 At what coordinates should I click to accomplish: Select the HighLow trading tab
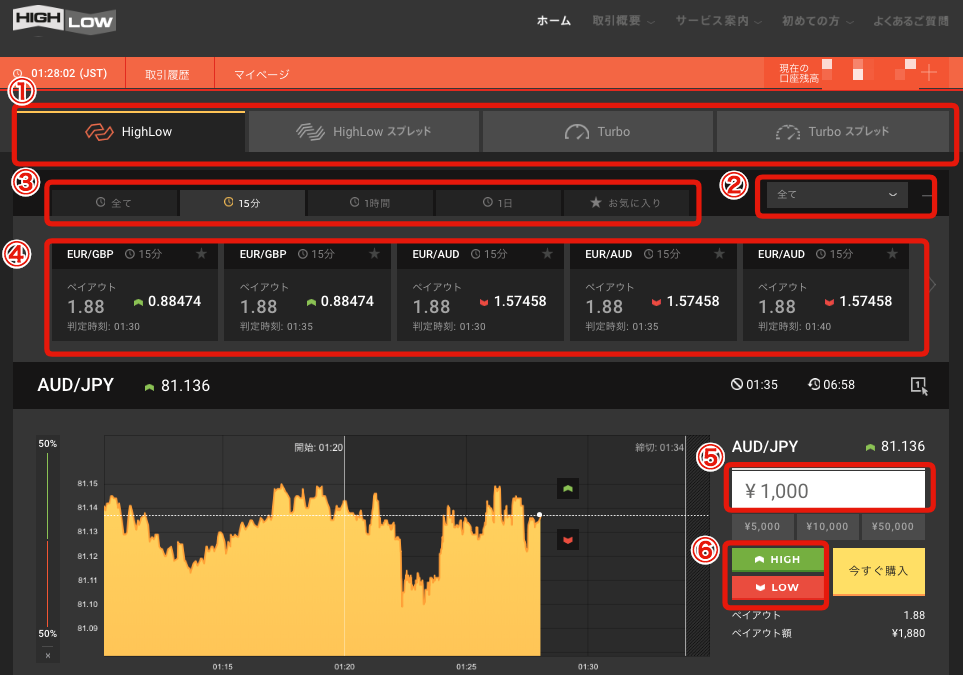tap(131, 131)
